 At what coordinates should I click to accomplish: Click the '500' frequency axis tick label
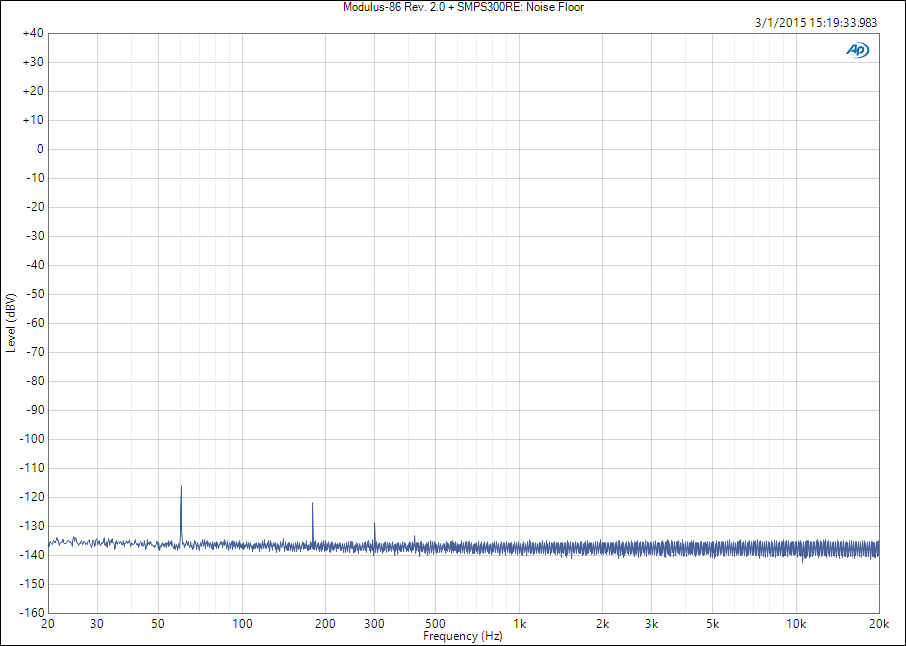pos(436,624)
